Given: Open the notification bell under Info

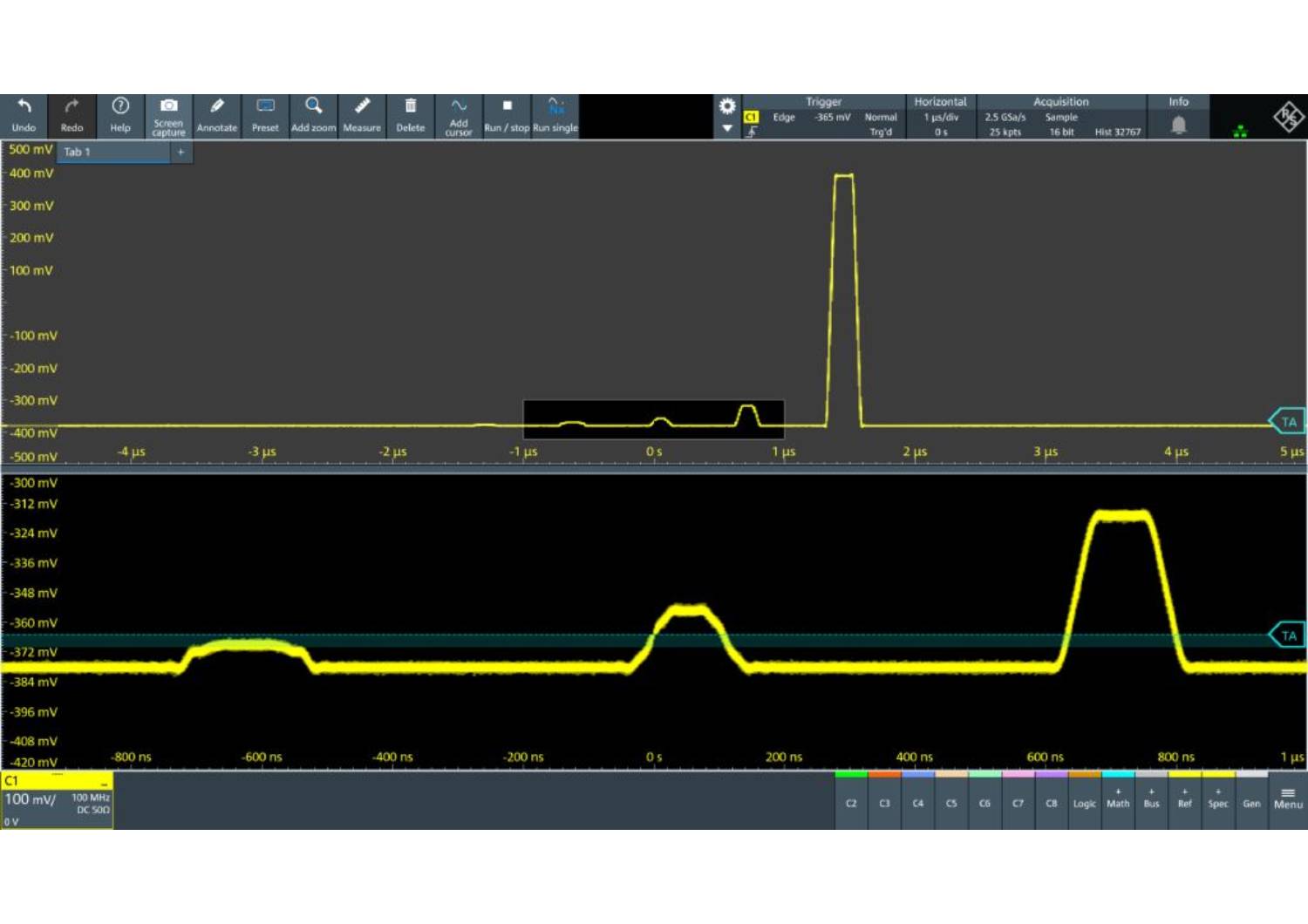Looking at the screenshot, I should click(x=1178, y=126).
